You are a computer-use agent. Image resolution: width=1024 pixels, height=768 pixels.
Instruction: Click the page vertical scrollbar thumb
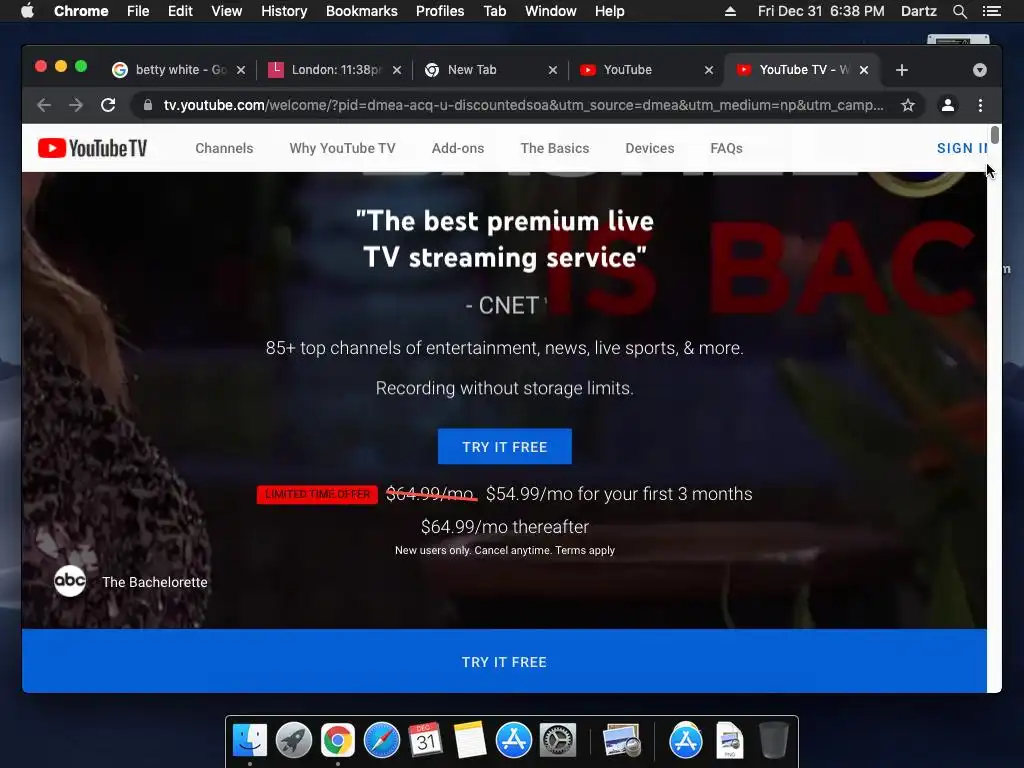pyautogui.click(x=995, y=135)
